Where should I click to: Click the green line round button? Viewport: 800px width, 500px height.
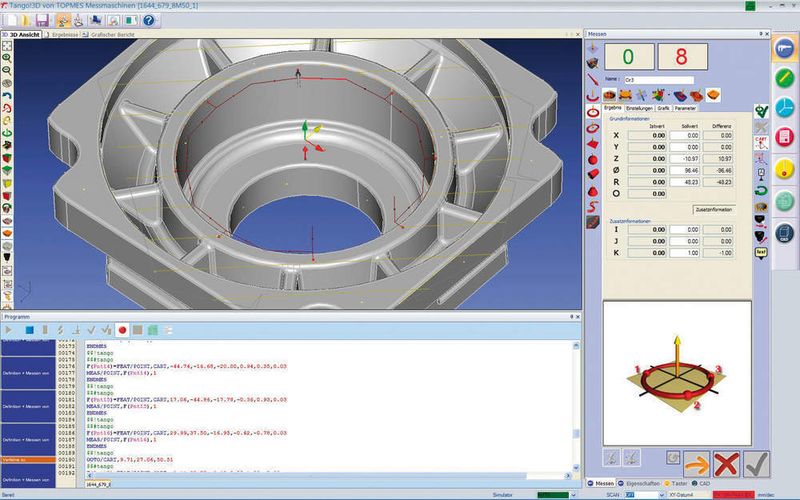[784, 78]
